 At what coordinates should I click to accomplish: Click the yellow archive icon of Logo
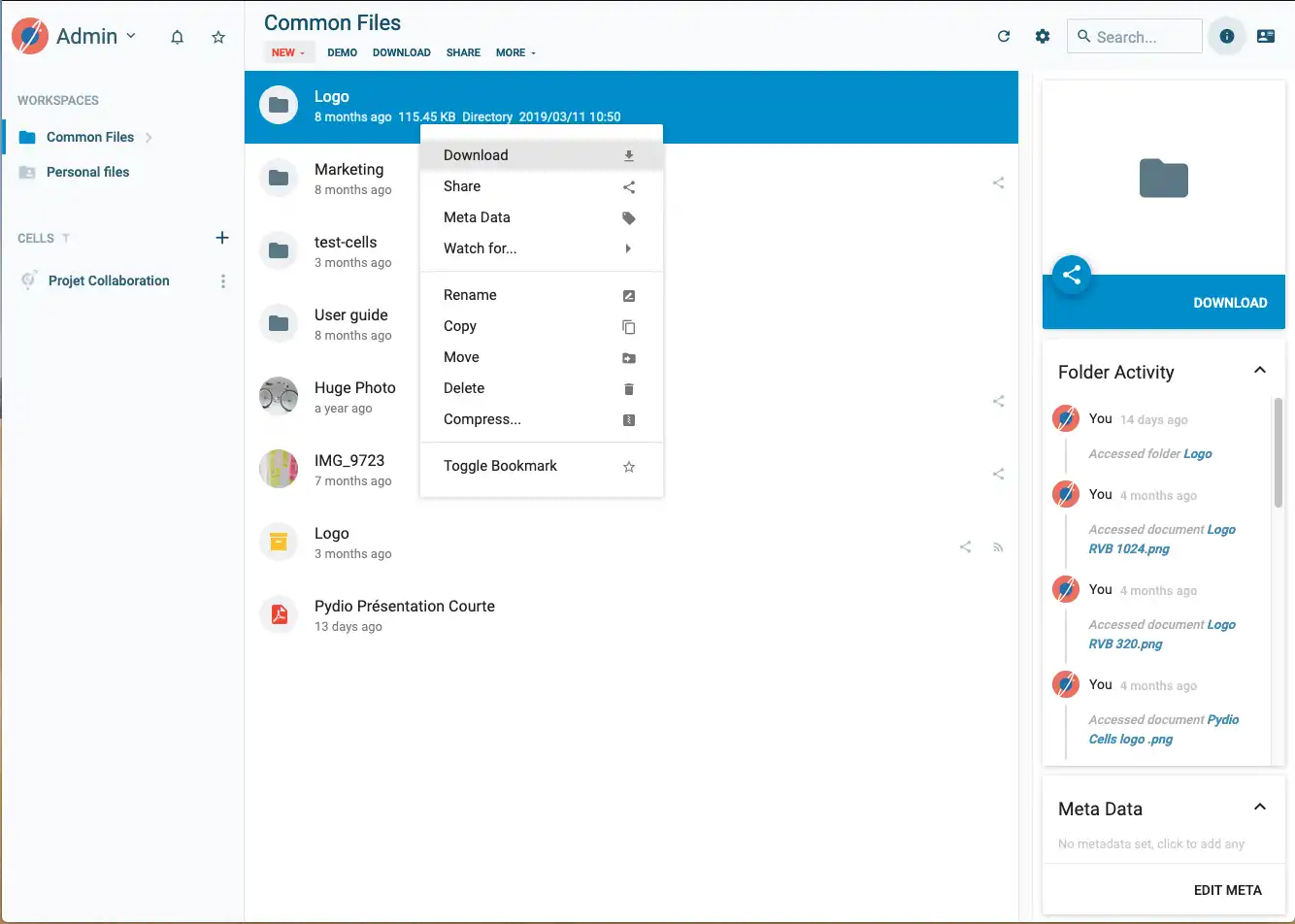pos(279,542)
